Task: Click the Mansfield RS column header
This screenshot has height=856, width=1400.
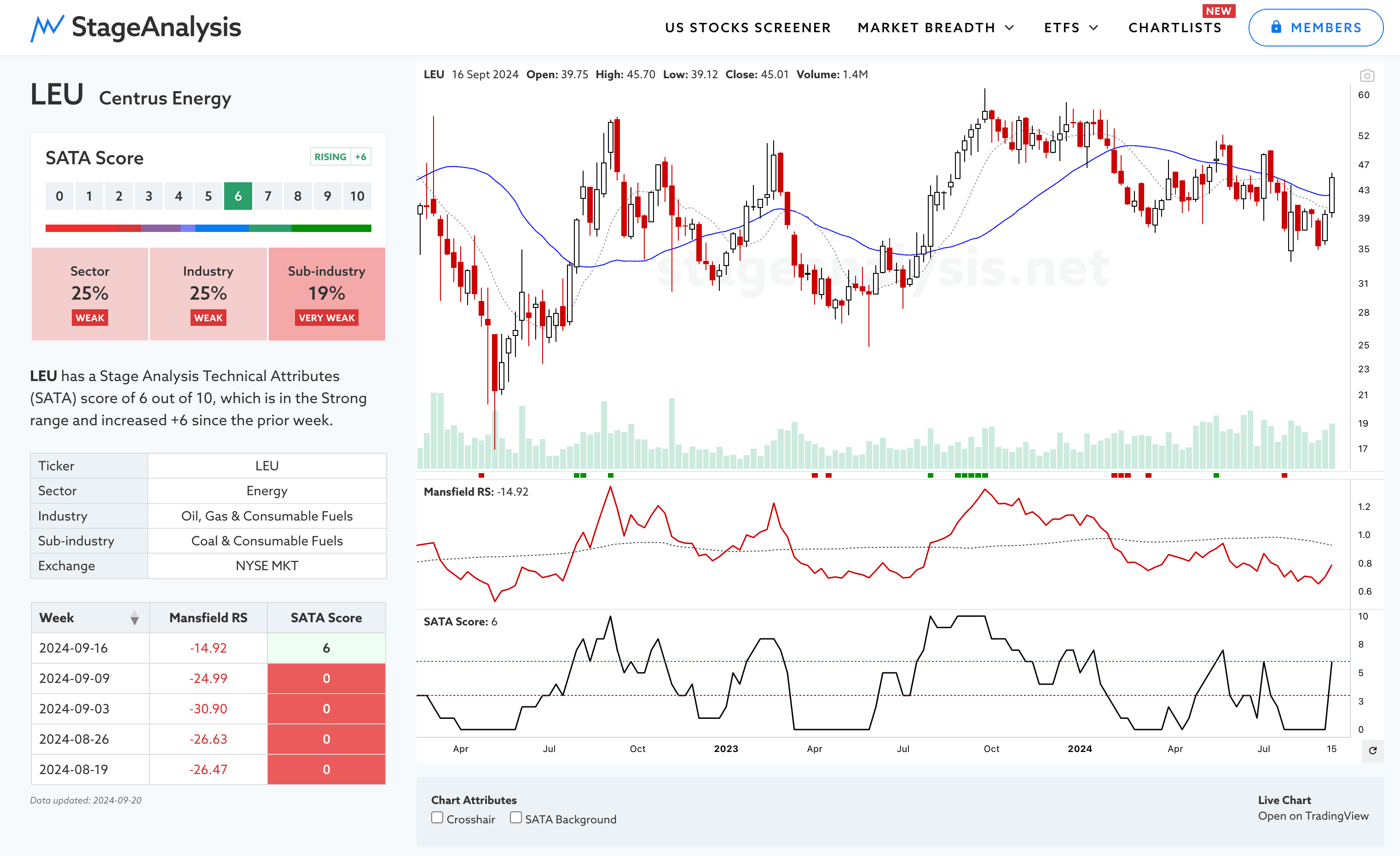Action: click(208, 618)
